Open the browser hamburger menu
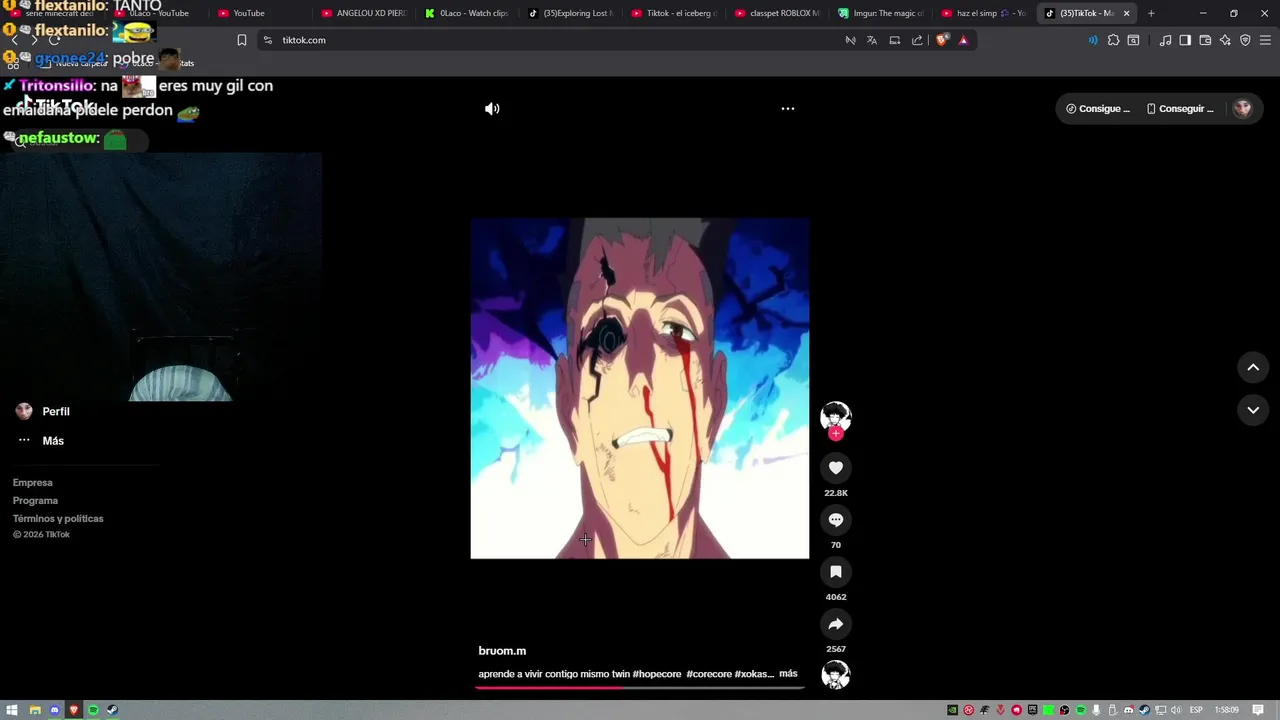The width and height of the screenshot is (1280, 720). click(x=1265, y=40)
